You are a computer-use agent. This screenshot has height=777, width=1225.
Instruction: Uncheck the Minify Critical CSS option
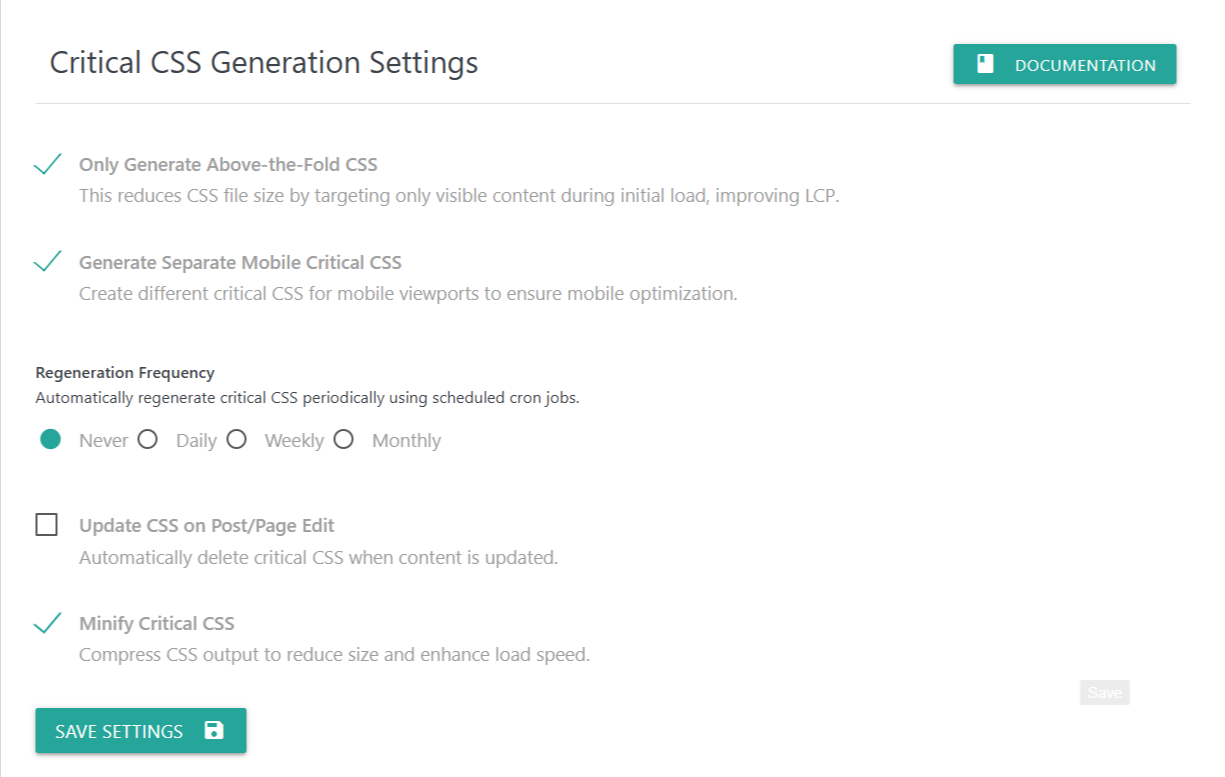click(47, 623)
